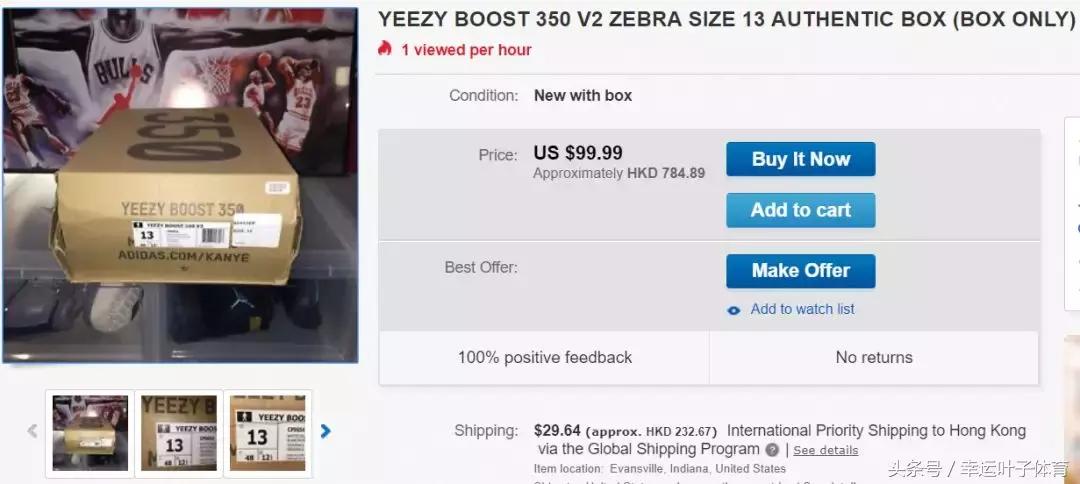Click the Add to cart button

(x=800, y=210)
